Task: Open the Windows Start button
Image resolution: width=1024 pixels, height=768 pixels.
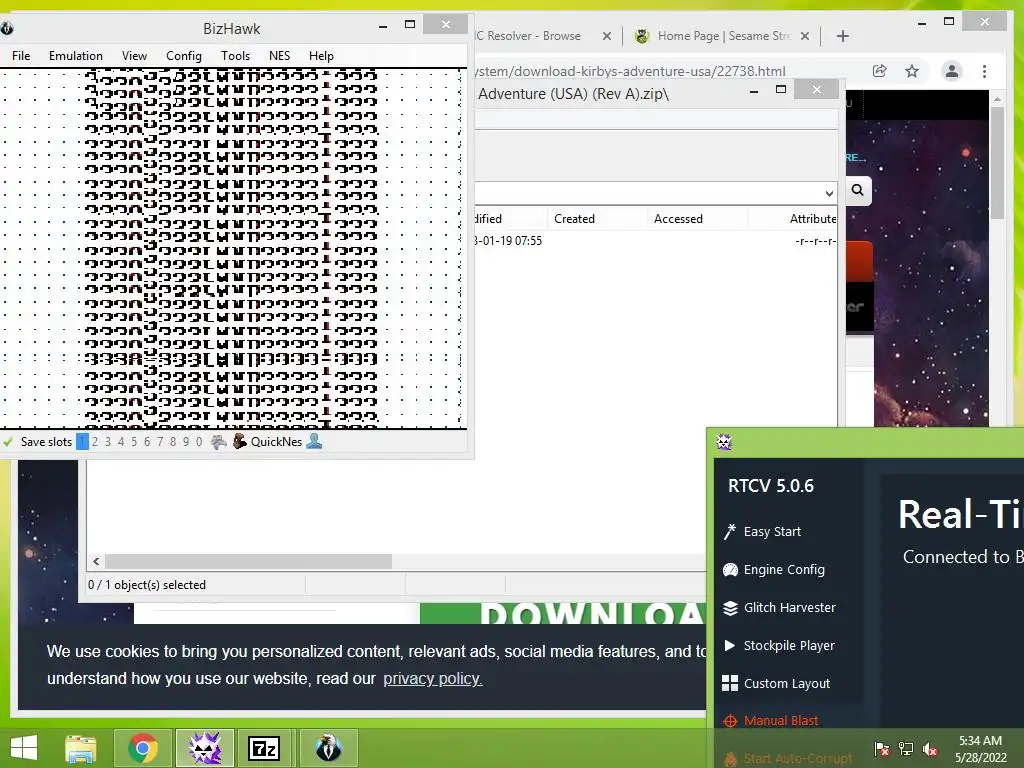Action: click(24, 748)
